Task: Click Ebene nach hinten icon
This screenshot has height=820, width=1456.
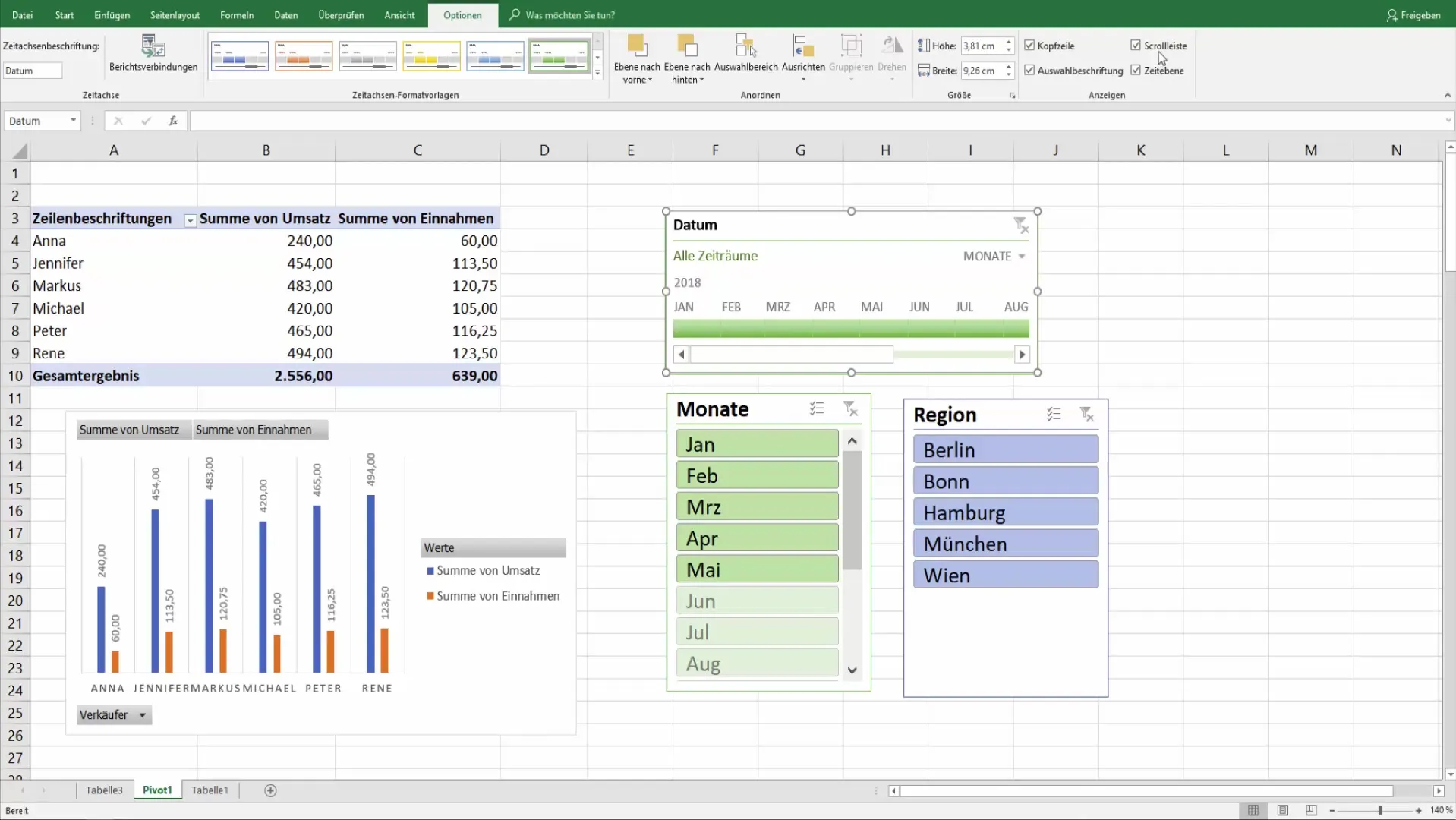Action: (x=687, y=46)
